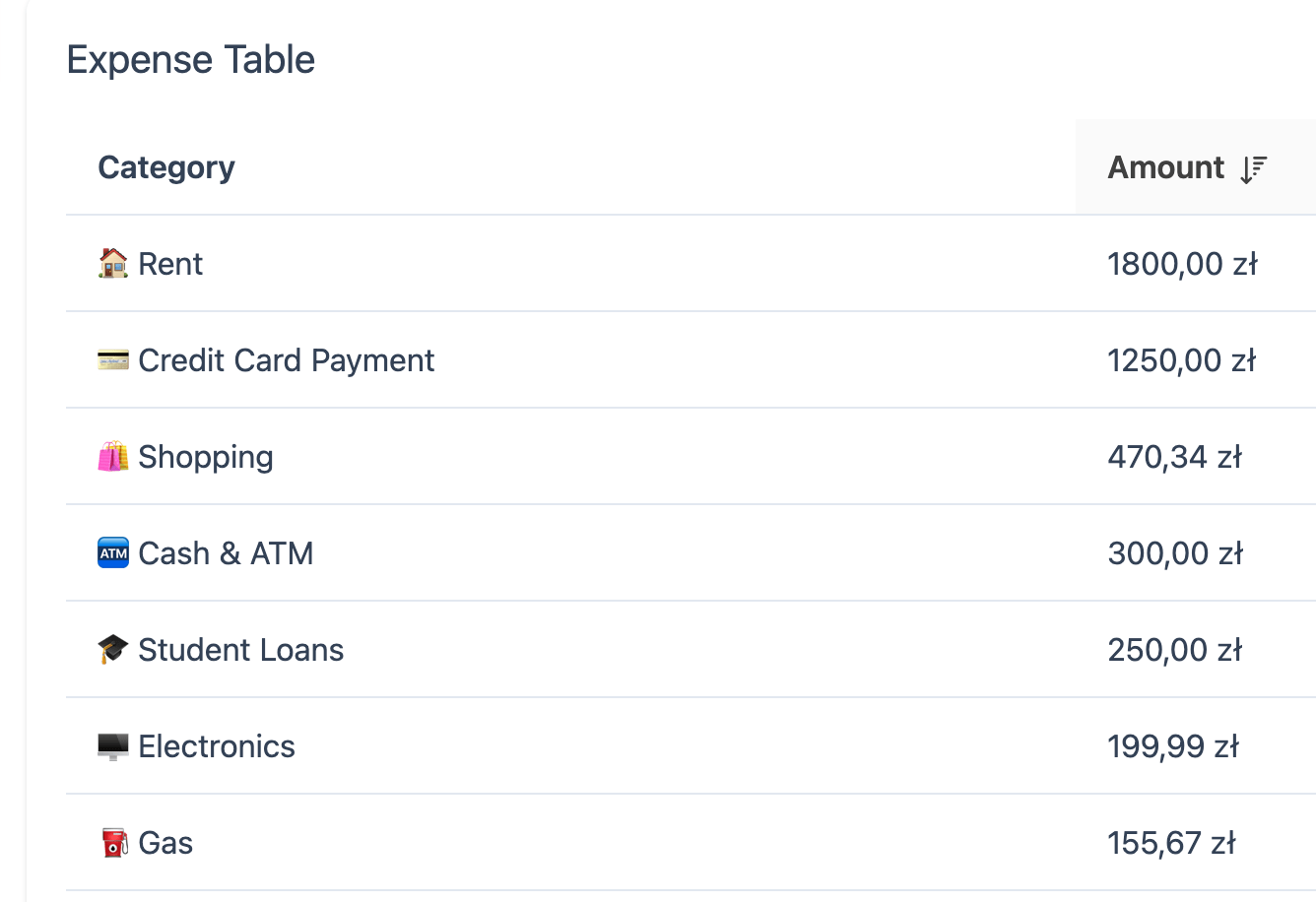Click the 470,34 zł shopping amount
1316x902 pixels.
tap(1174, 457)
